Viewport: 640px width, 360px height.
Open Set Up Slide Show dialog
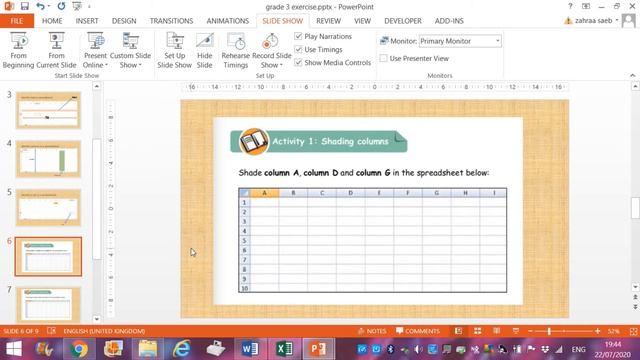click(174, 50)
